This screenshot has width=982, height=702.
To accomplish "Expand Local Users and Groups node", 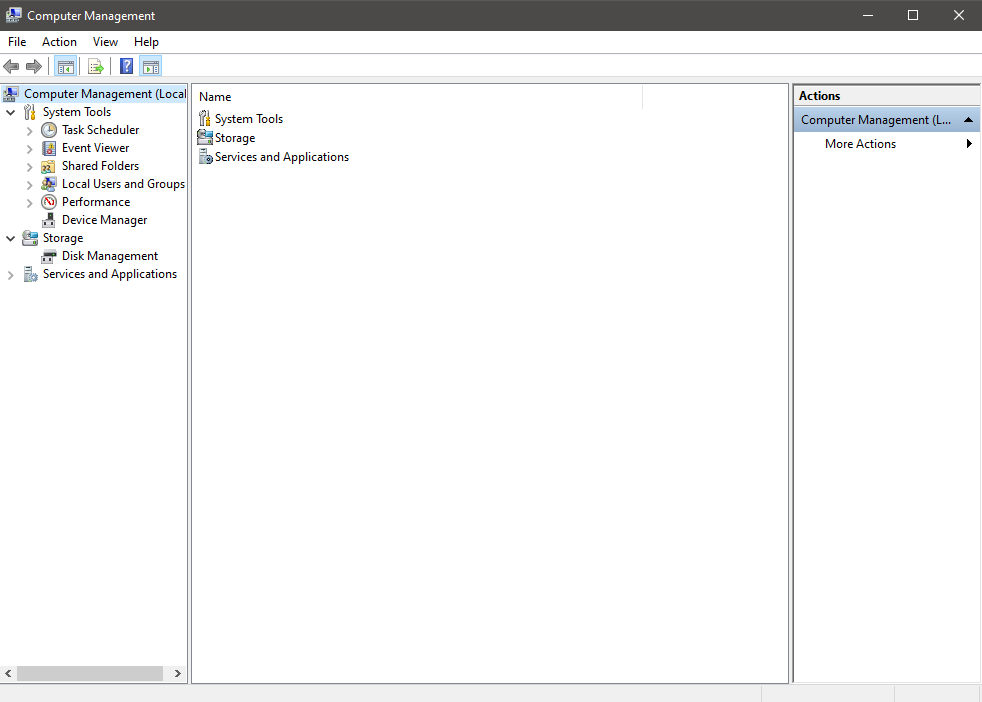I will point(29,185).
